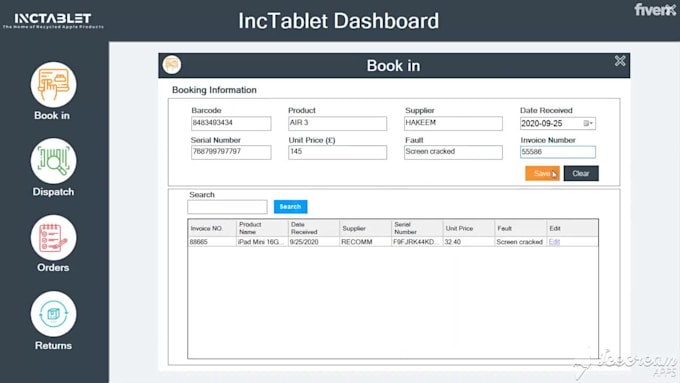Click the Book in sidebar label
The height and width of the screenshot is (383, 680).
click(52, 116)
